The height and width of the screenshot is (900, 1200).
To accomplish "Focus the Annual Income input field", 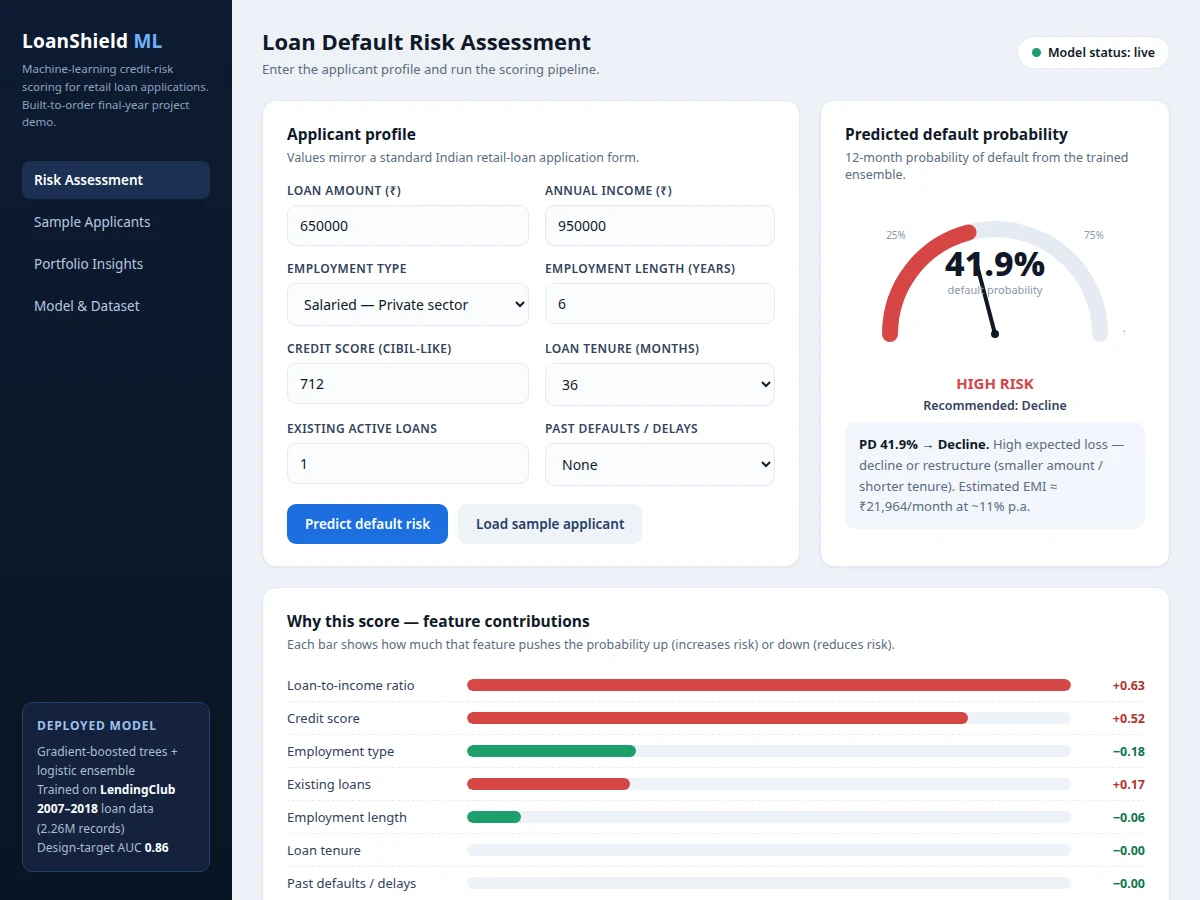I will pos(660,226).
